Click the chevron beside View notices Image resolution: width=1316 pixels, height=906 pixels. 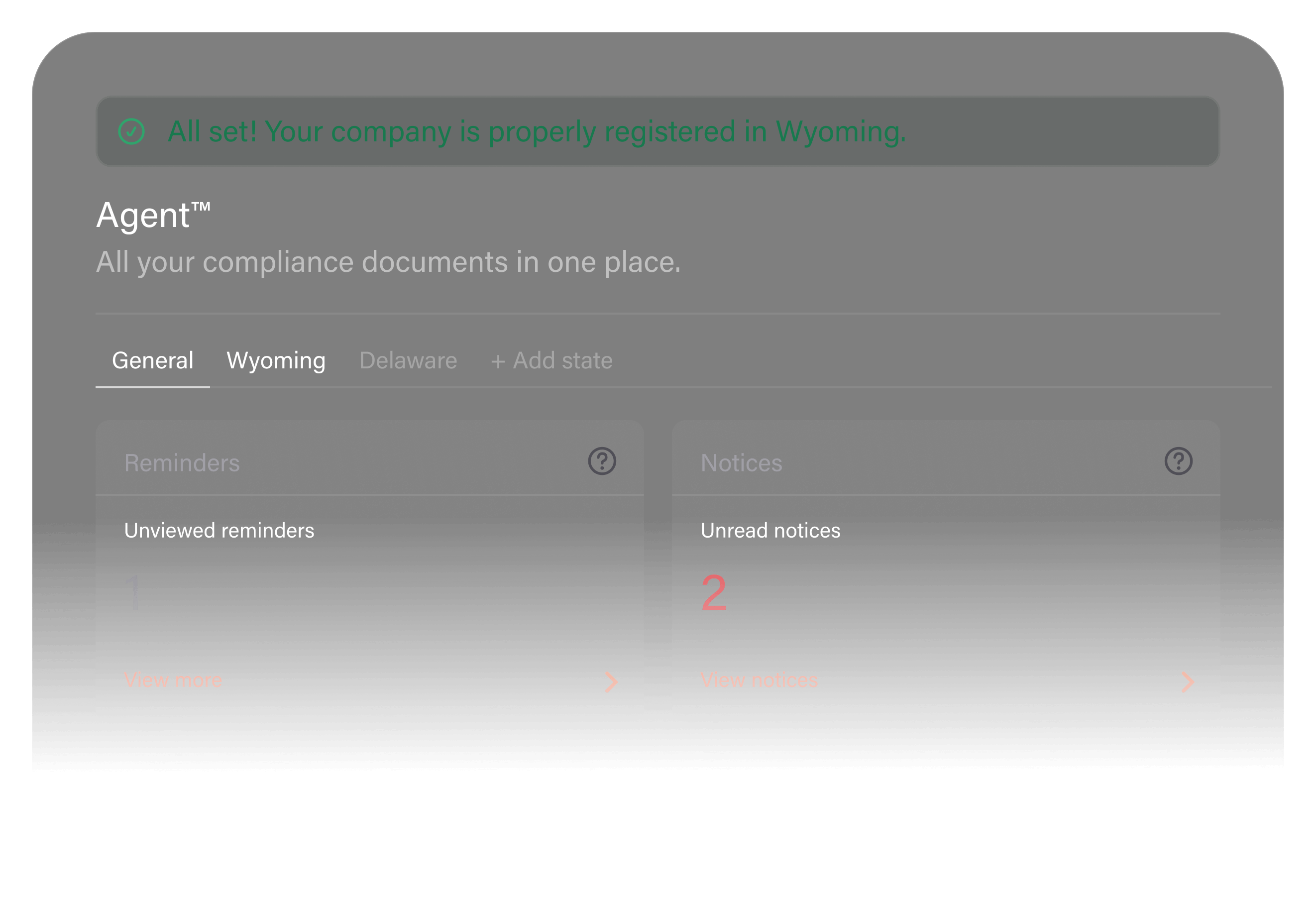tap(1188, 682)
